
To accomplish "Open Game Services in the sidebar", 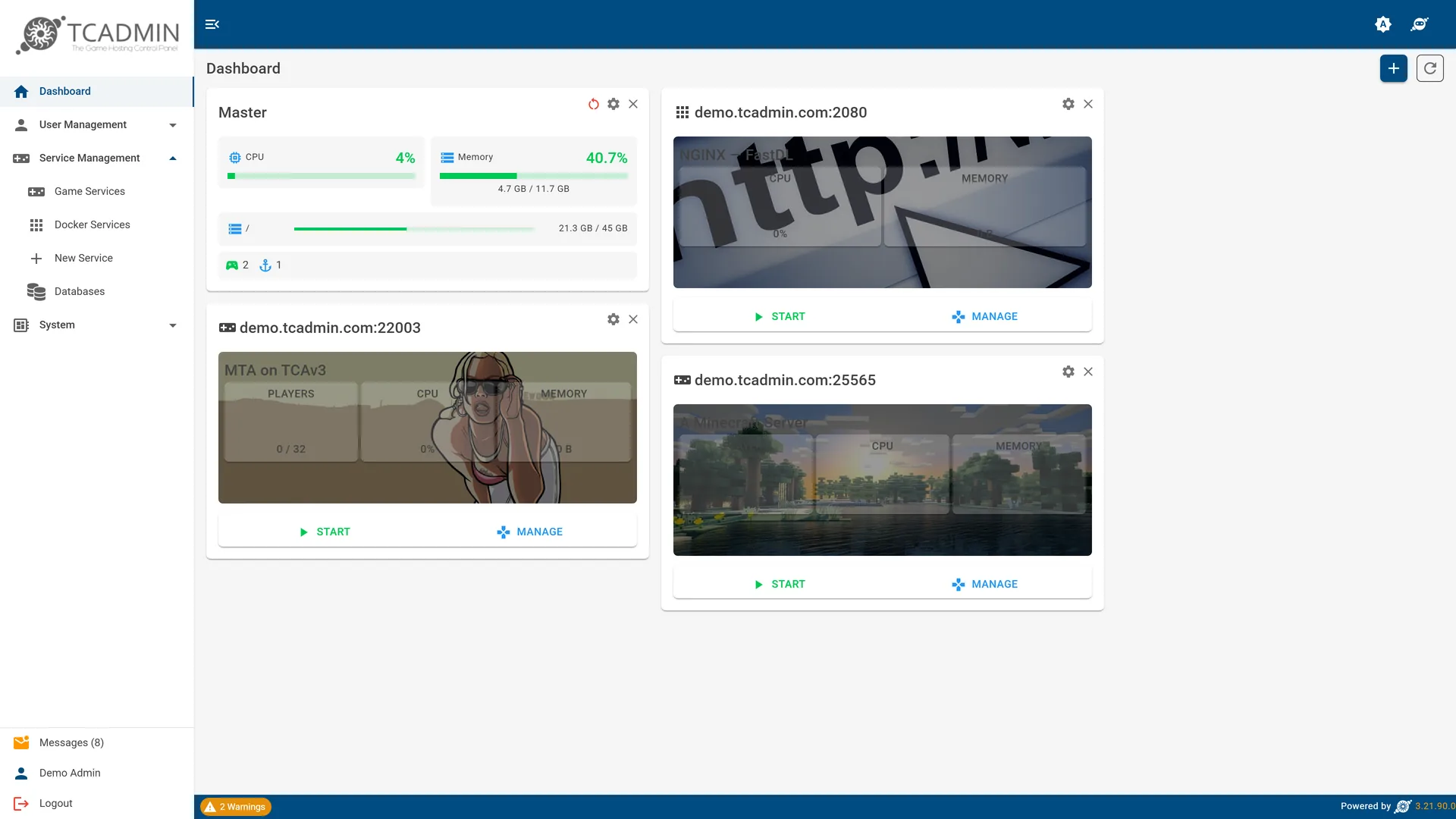I will coord(97,191).
